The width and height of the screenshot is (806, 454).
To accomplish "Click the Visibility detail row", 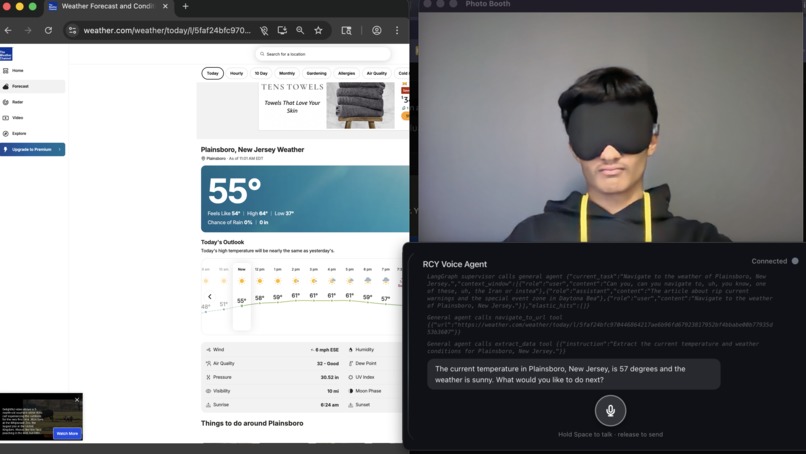I will coord(272,391).
